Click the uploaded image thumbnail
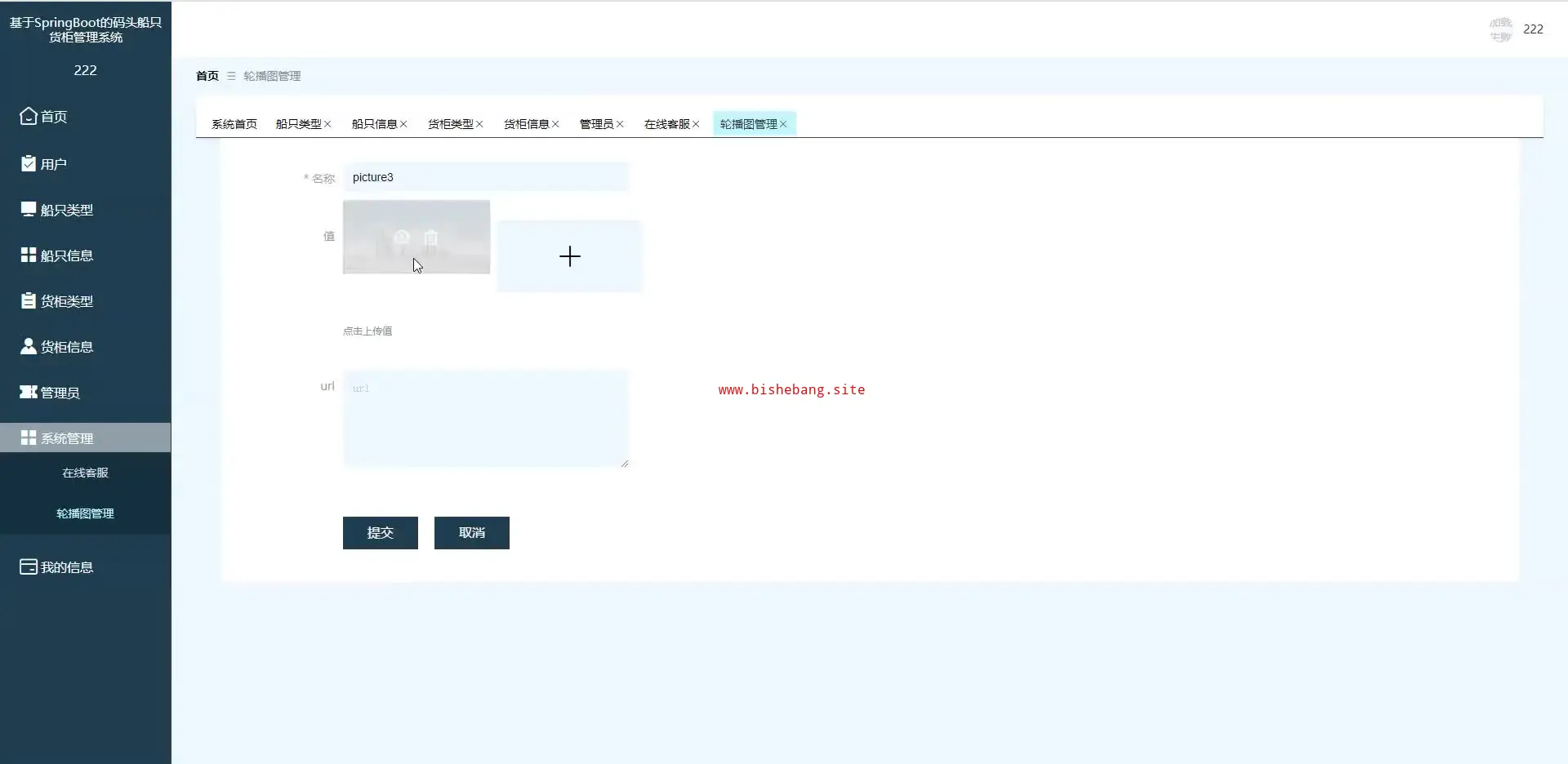 tap(416, 237)
